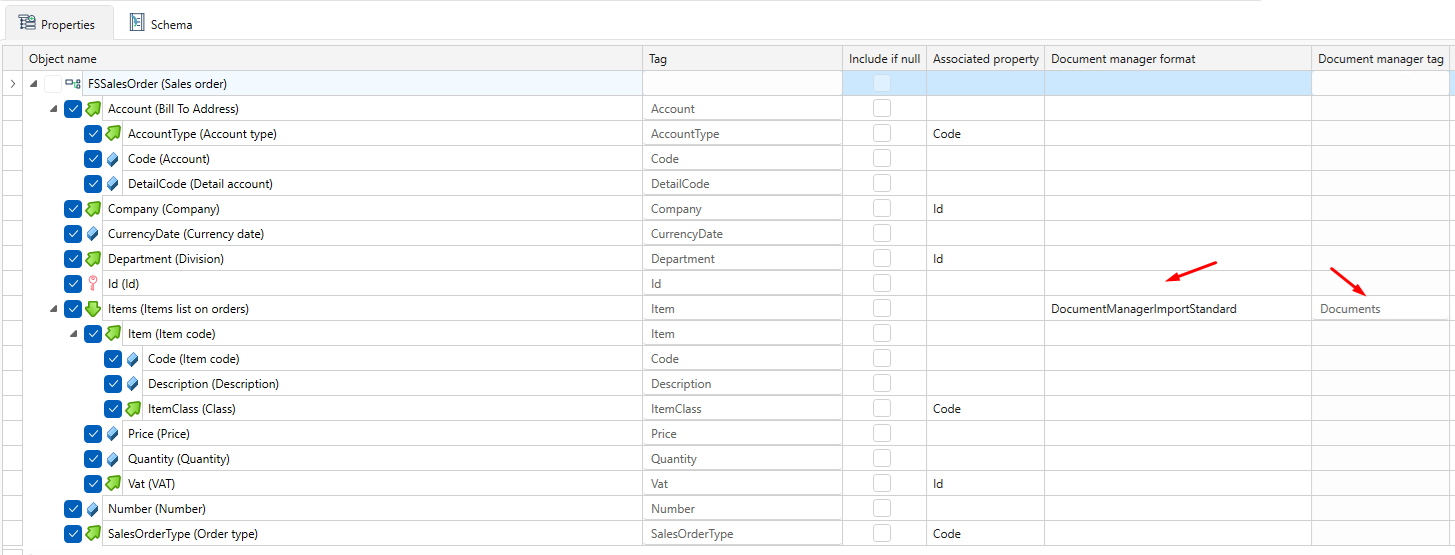Click the blue property icon of Price
The height and width of the screenshot is (555, 1455).
click(x=113, y=434)
